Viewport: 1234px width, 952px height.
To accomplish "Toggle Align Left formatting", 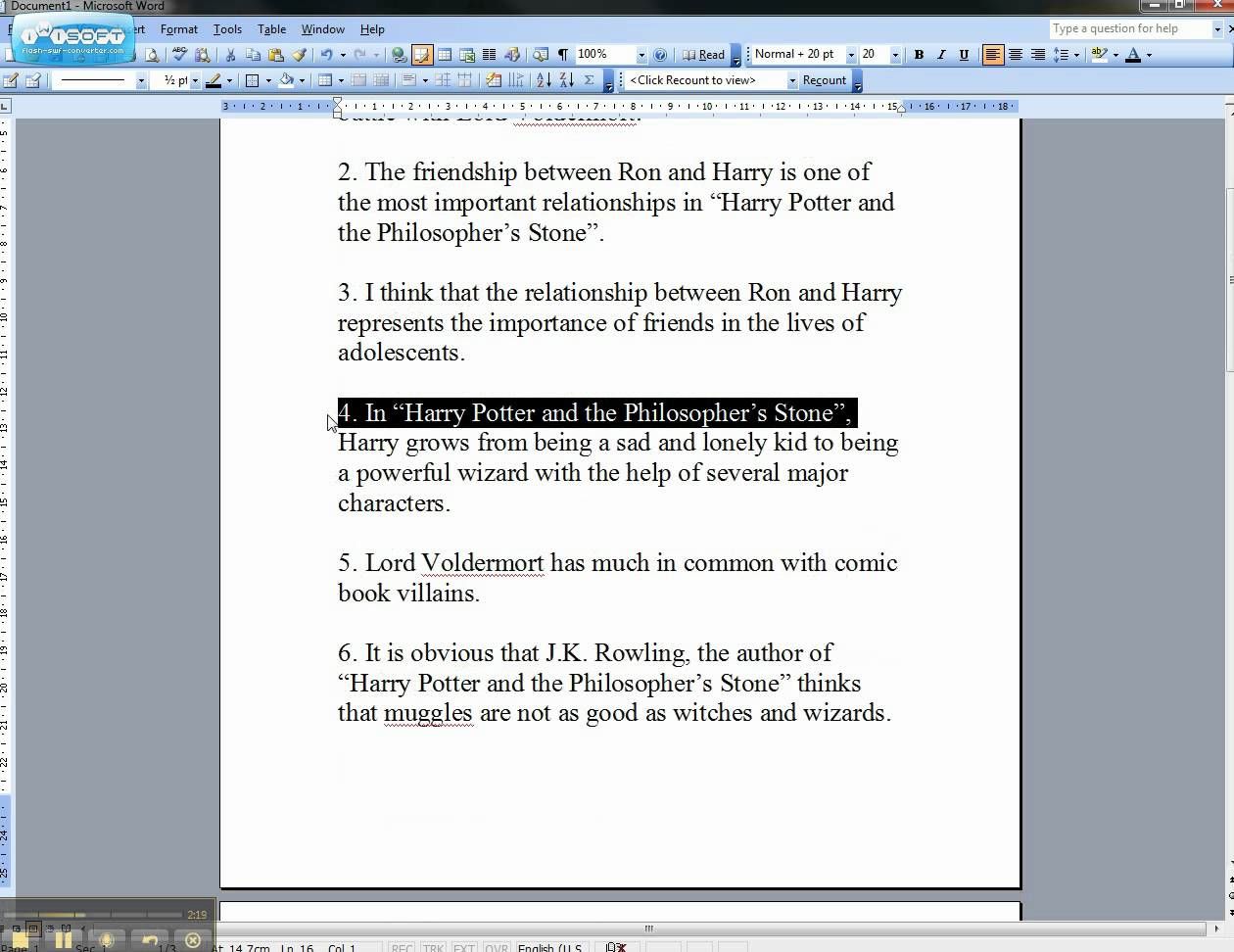I will pos(993,55).
